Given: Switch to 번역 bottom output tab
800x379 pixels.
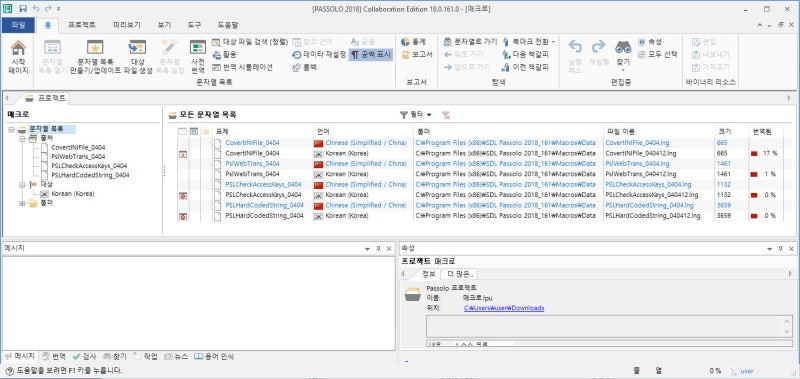Looking at the screenshot, I should [54, 356].
